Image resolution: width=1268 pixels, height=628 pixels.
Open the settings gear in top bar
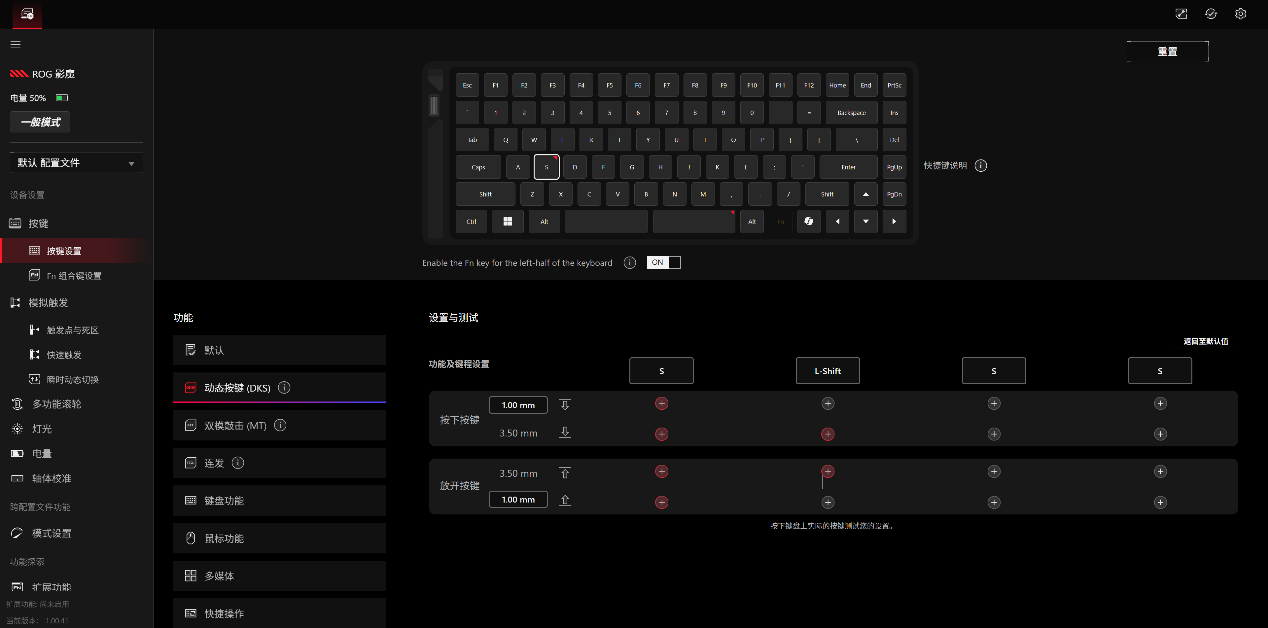tap(1240, 14)
